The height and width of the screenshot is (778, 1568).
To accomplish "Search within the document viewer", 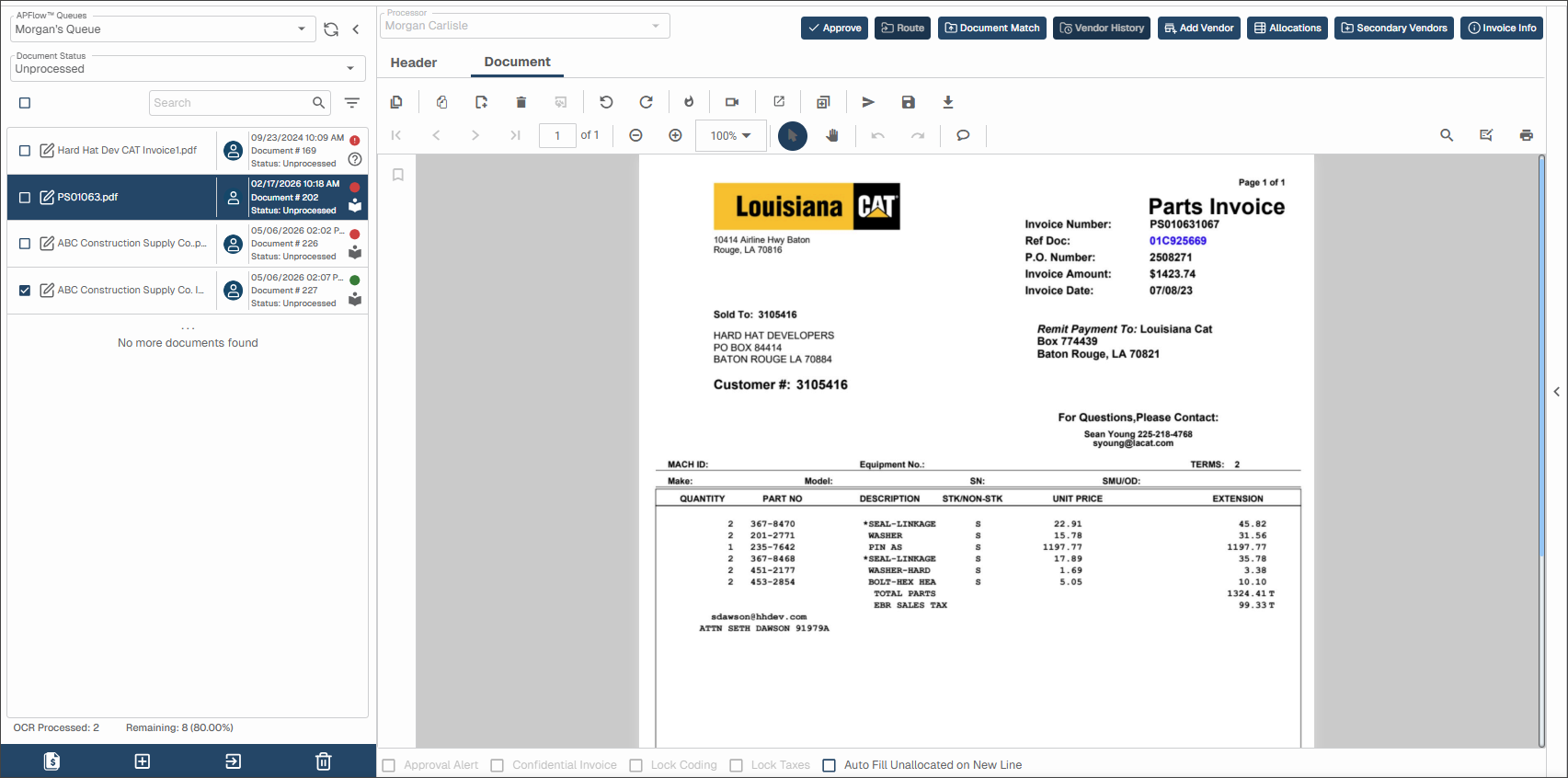I will coord(1447,135).
